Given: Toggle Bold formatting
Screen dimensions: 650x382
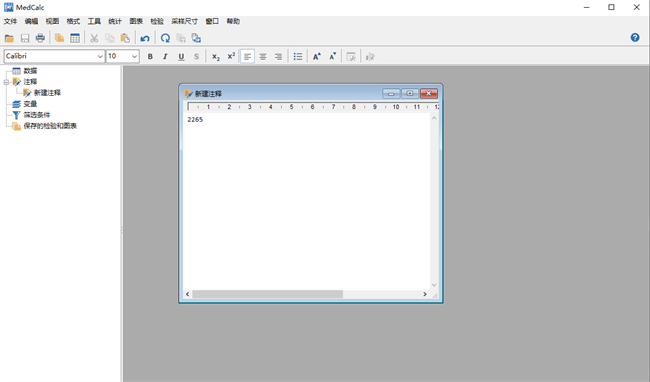Looking at the screenshot, I should 150,56.
